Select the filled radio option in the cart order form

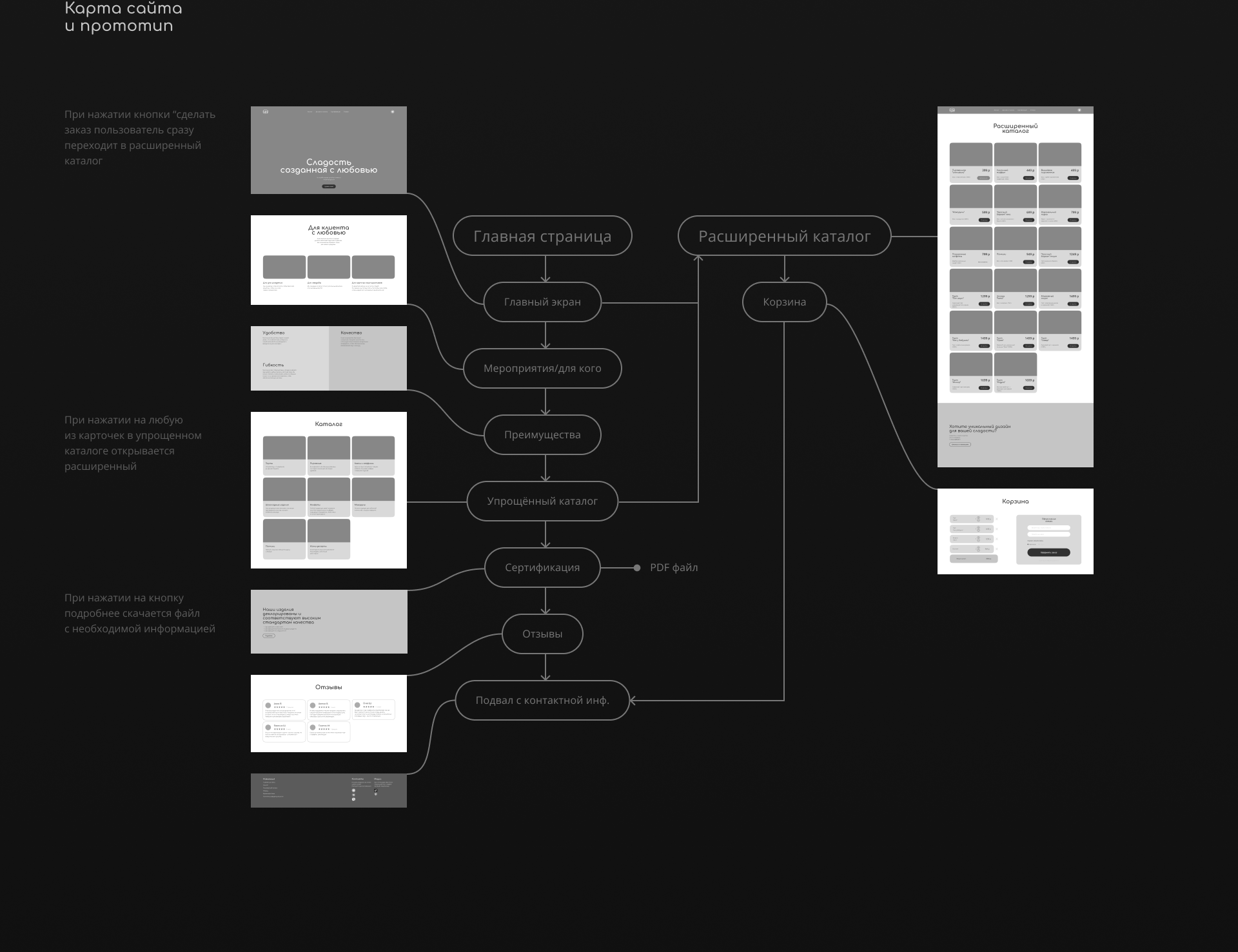[1028, 544]
